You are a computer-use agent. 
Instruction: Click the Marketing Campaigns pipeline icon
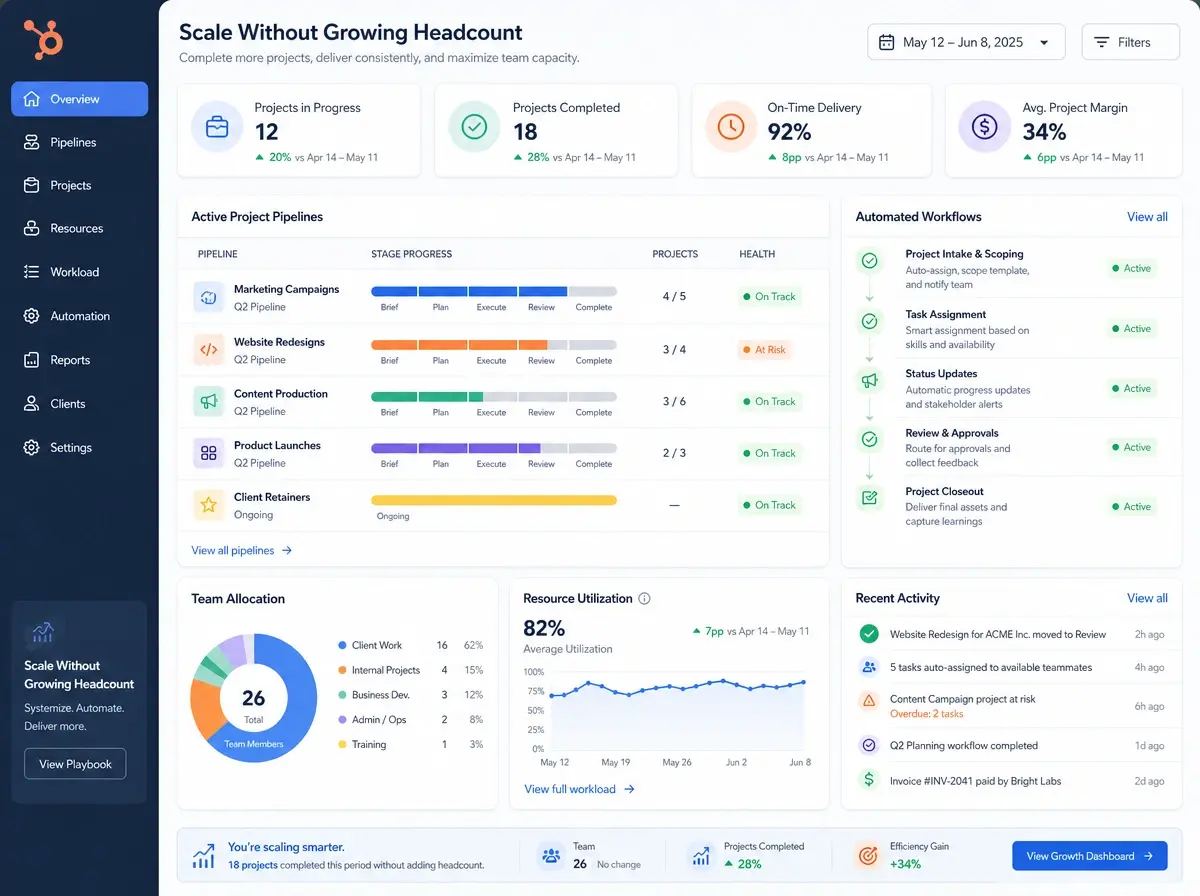208,297
